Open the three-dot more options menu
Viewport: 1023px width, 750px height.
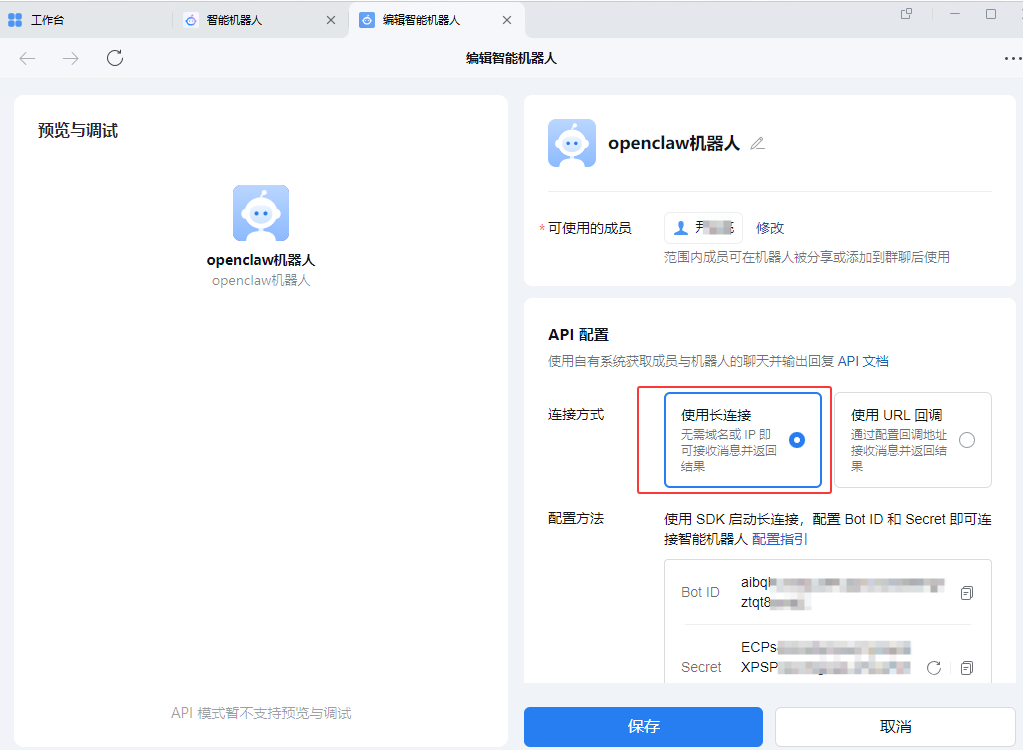1013,59
